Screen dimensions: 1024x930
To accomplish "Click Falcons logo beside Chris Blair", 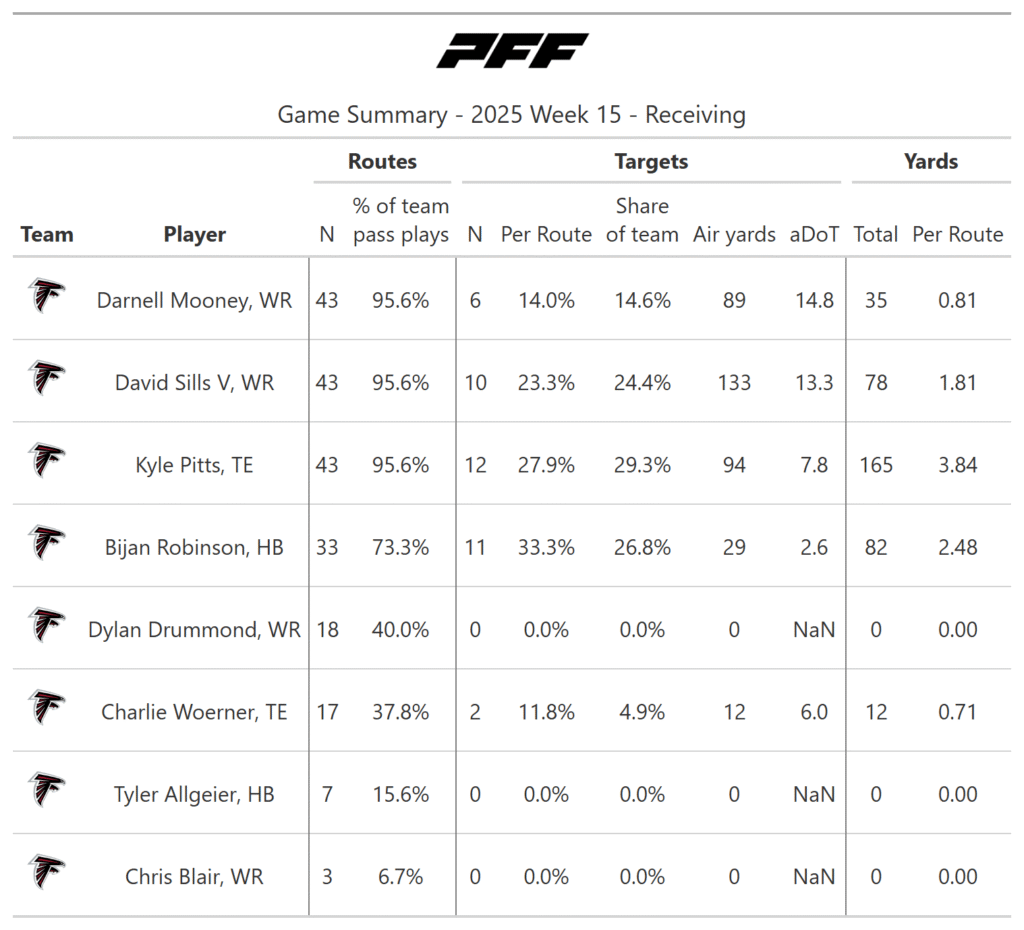I will (46, 874).
